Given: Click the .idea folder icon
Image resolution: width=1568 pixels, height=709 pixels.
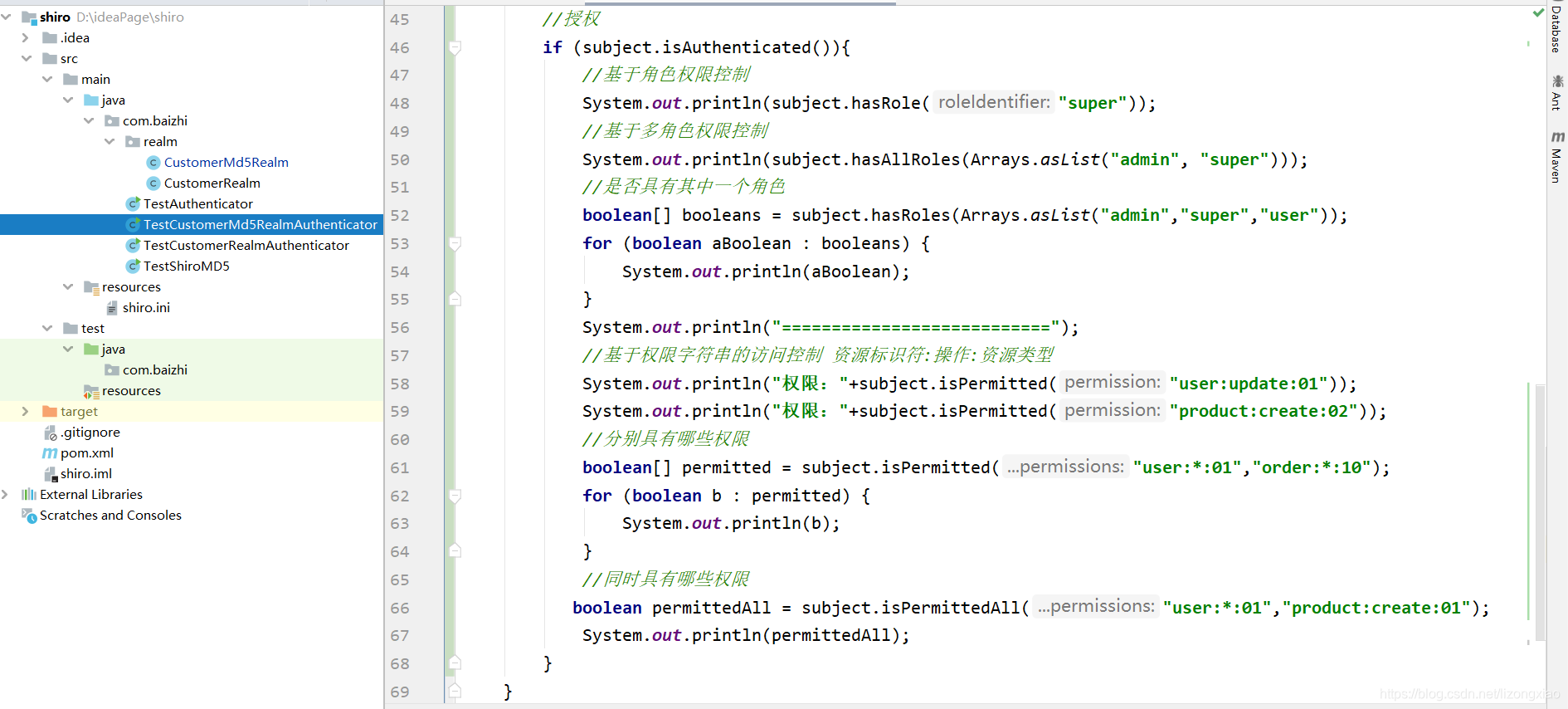Looking at the screenshot, I should click(x=50, y=37).
